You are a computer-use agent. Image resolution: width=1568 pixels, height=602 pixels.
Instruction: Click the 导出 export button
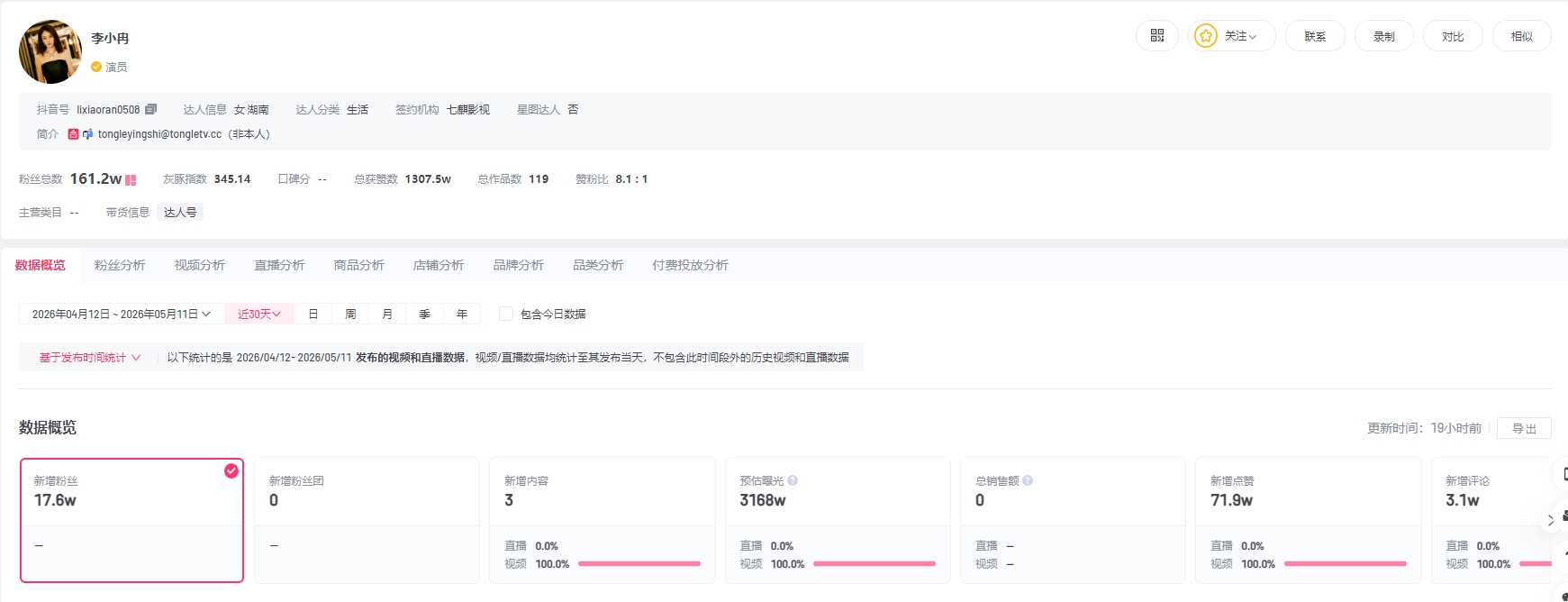pyautogui.click(x=1524, y=428)
